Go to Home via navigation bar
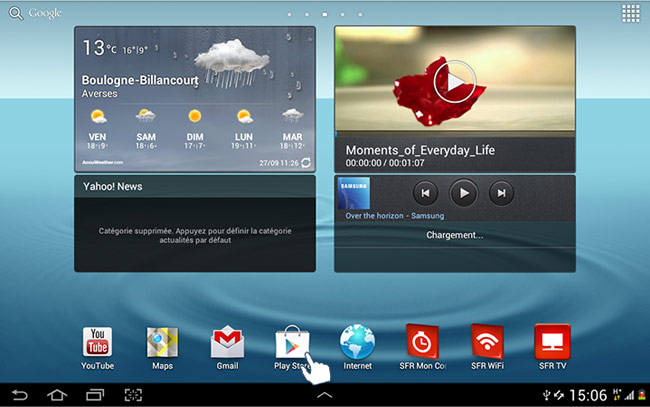The height and width of the screenshot is (407, 650). point(57,395)
